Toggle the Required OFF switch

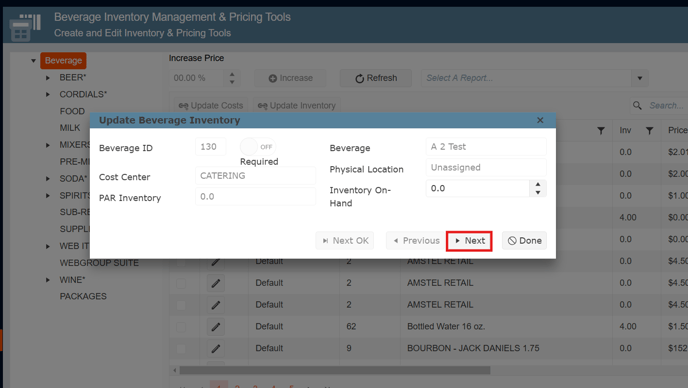point(258,147)
